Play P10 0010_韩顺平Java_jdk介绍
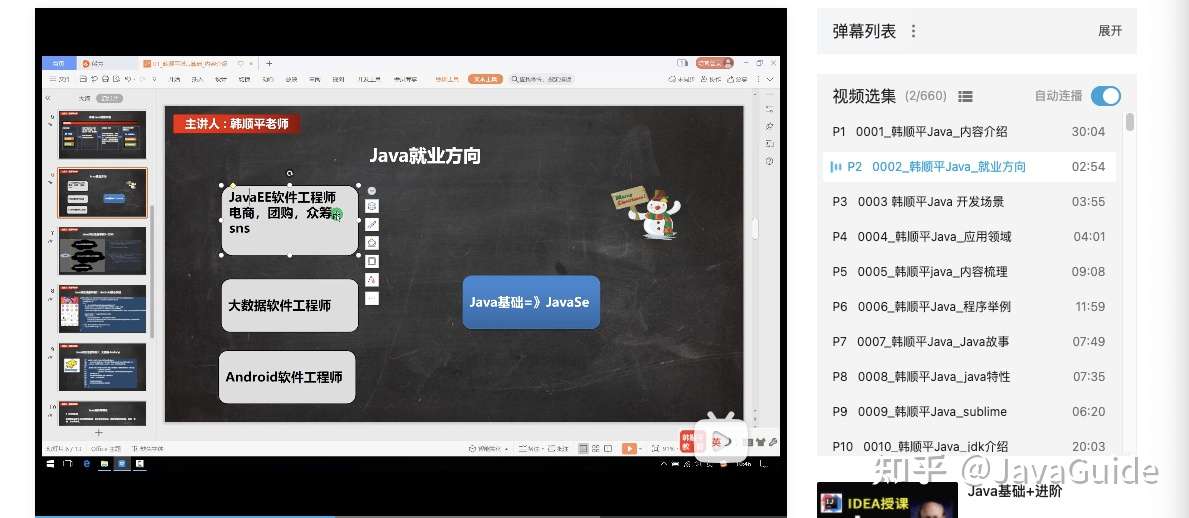This screenshot has height=518, width=1189. coord(969,446)
